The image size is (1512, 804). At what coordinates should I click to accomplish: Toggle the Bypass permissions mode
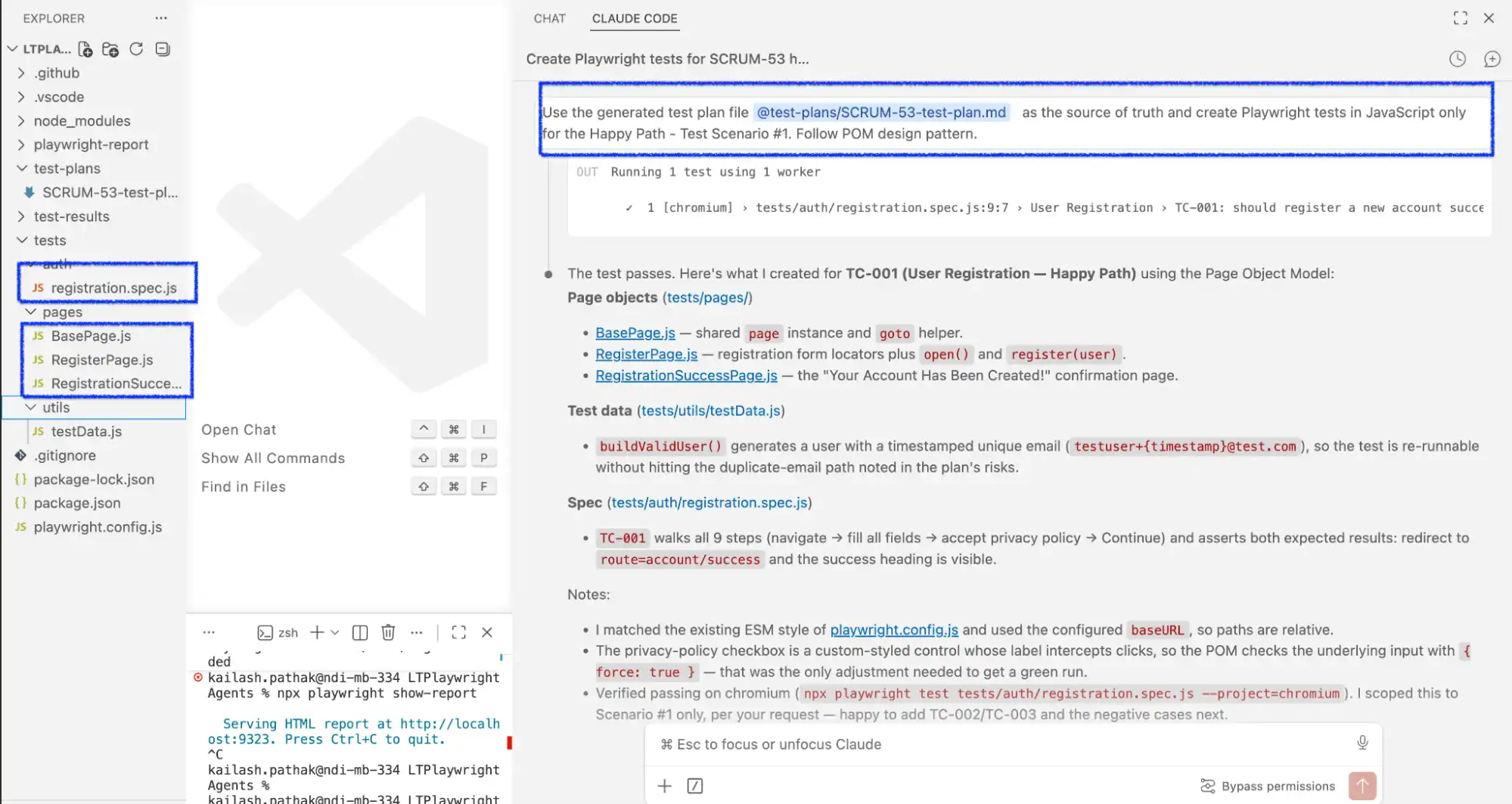click(x=1267, y=786)
